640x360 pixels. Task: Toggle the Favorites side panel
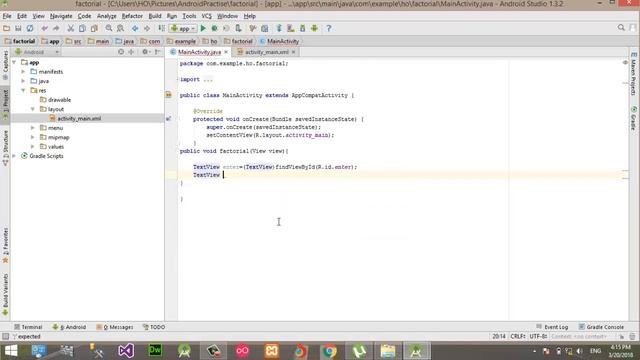click(x=5, y=246)
